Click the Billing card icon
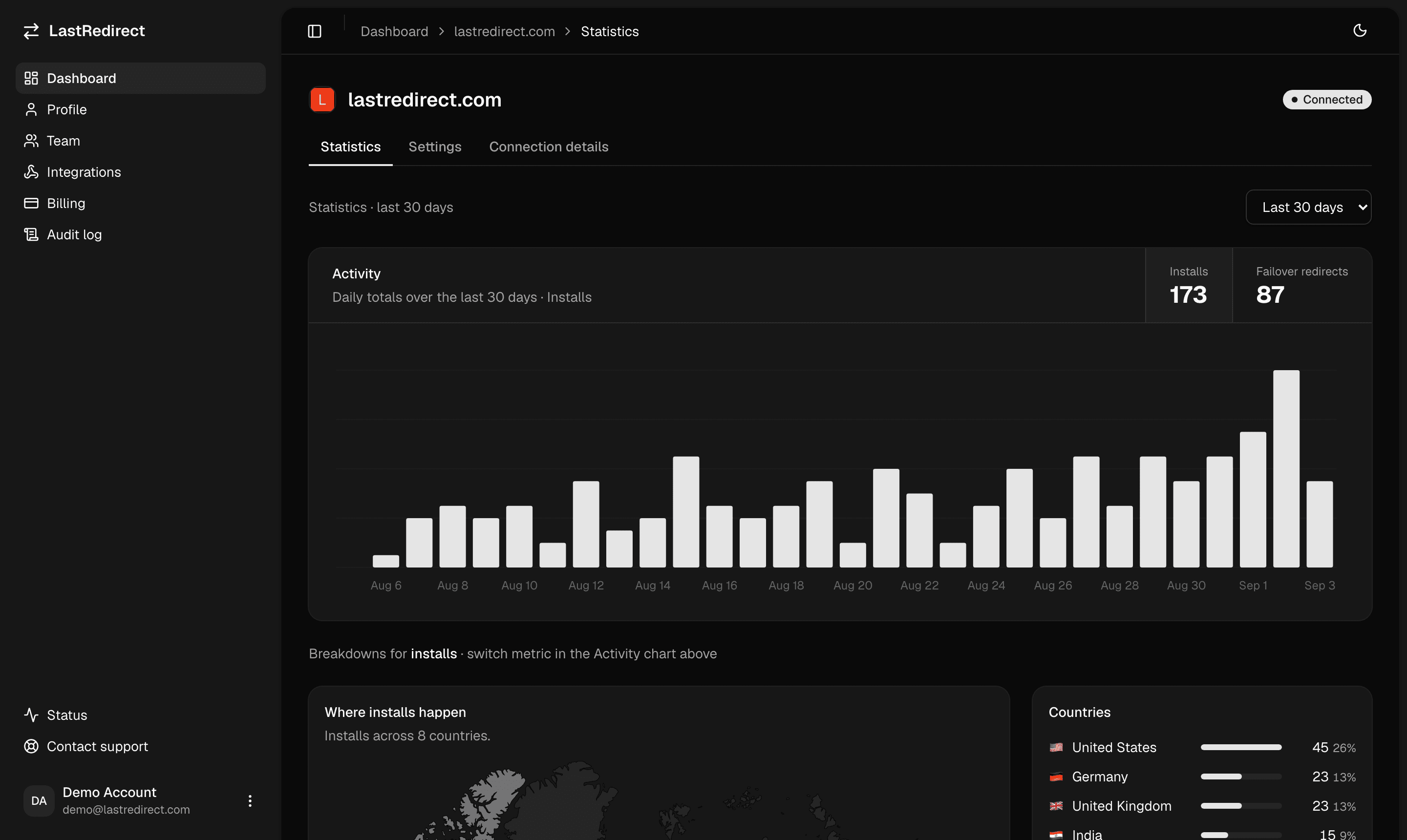Viewport: 1407px width, 840px height. pyautogui.click(x=31, y=203)
